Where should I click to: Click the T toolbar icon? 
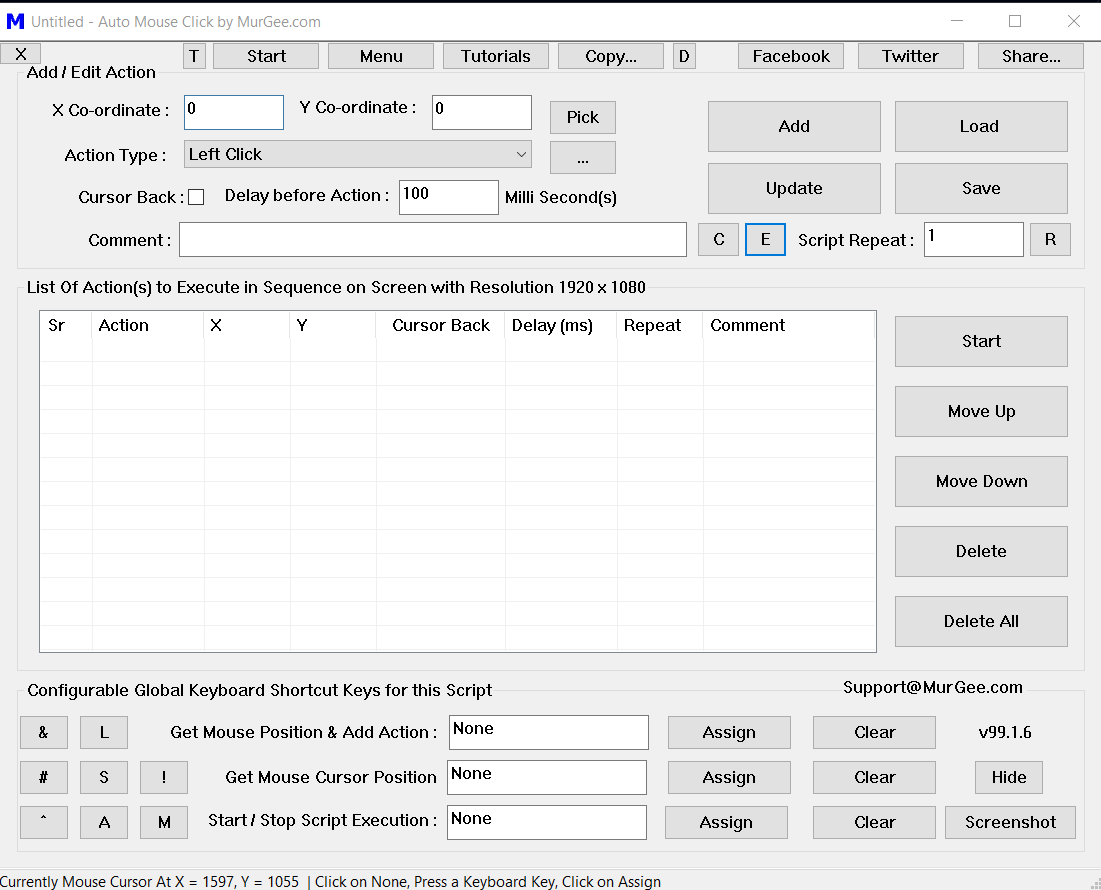coord(194,55)
